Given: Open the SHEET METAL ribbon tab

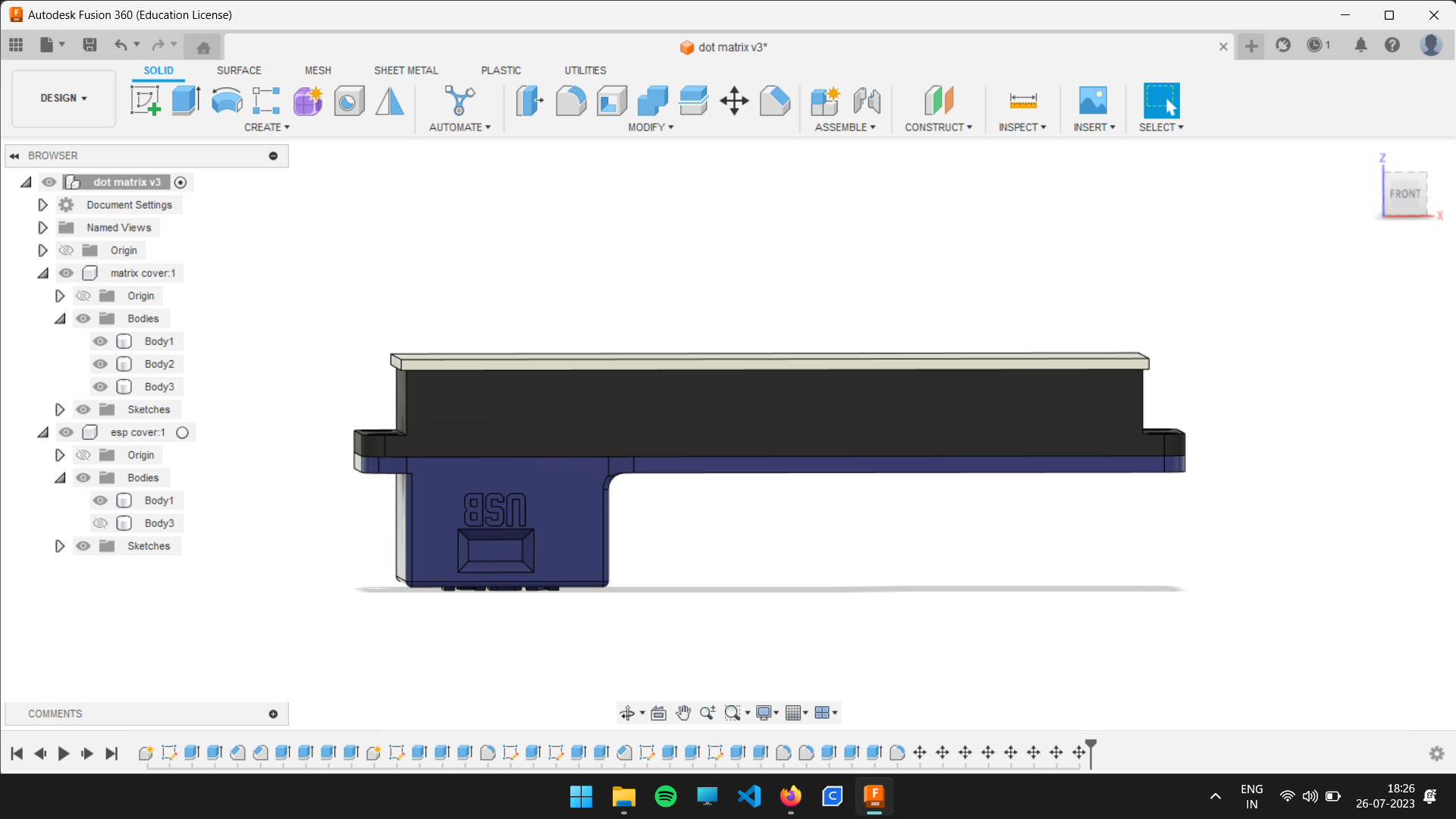Looking at the screenshot, I should pos(406,70).
